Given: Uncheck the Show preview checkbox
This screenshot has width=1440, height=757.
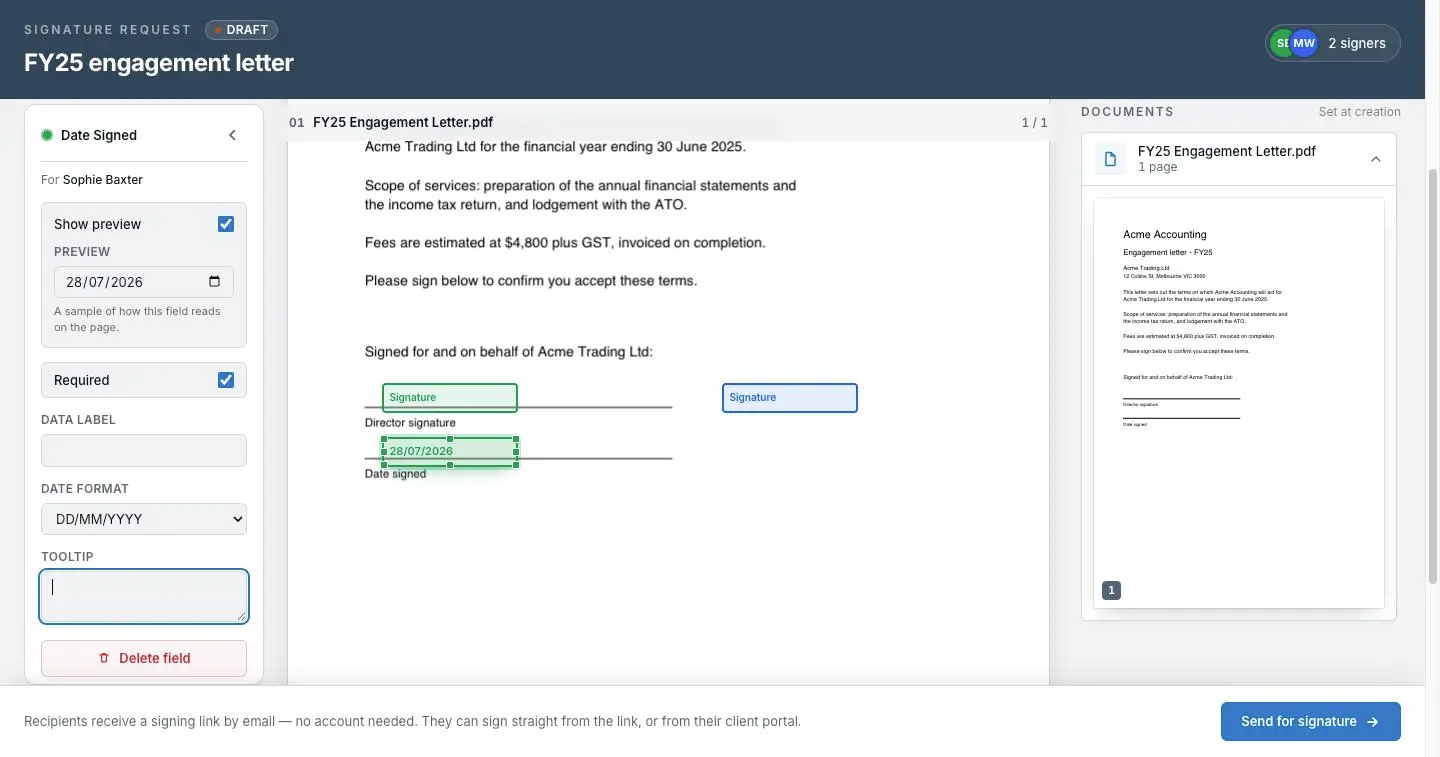Looking at the screenshot, I should pyautogui.click(x=226, y=224).
